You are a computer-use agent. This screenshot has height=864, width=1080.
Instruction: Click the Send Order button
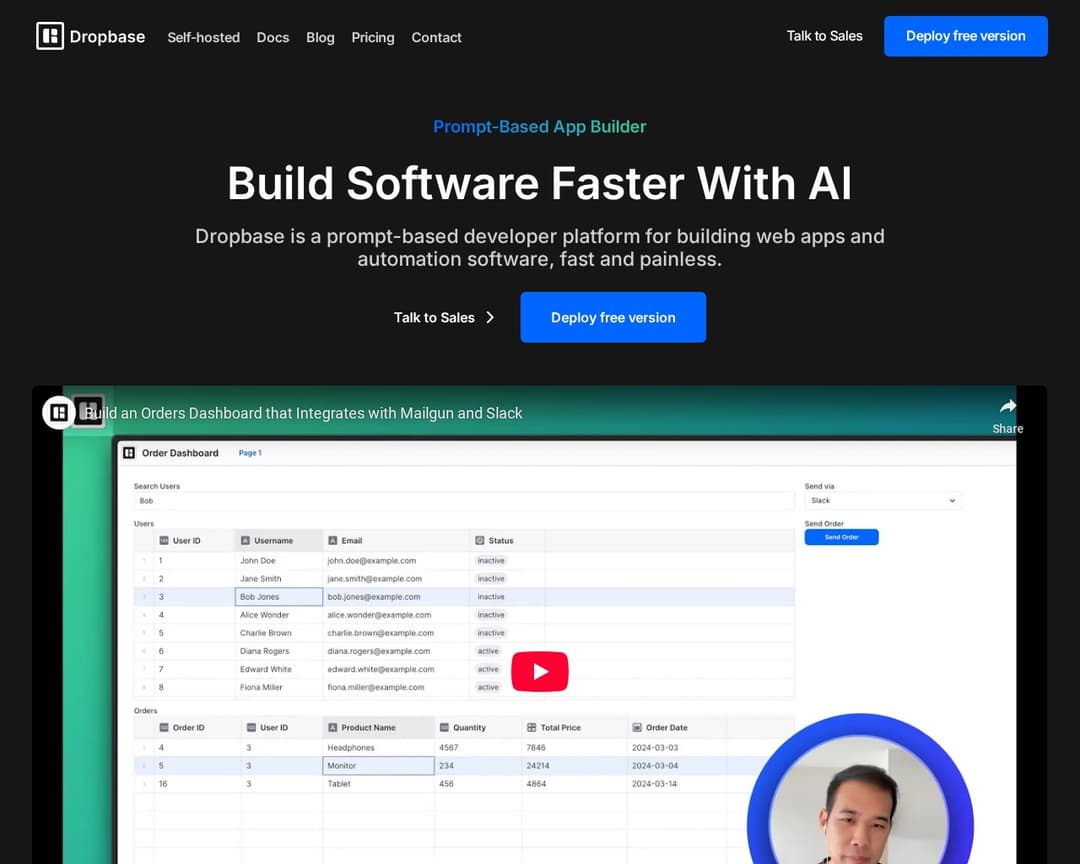click(841, 537)
